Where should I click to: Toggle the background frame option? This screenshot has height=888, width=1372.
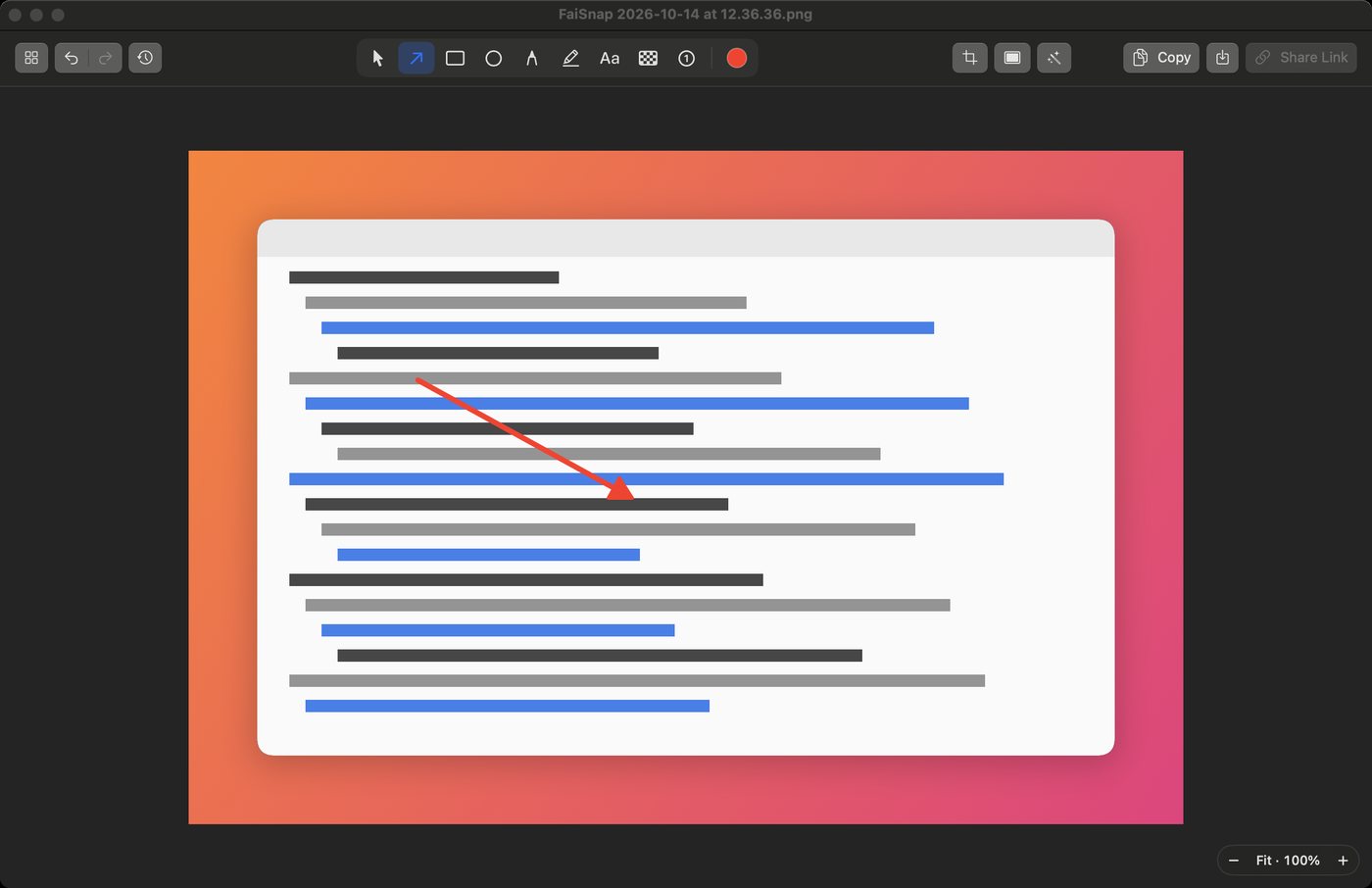1012,58
